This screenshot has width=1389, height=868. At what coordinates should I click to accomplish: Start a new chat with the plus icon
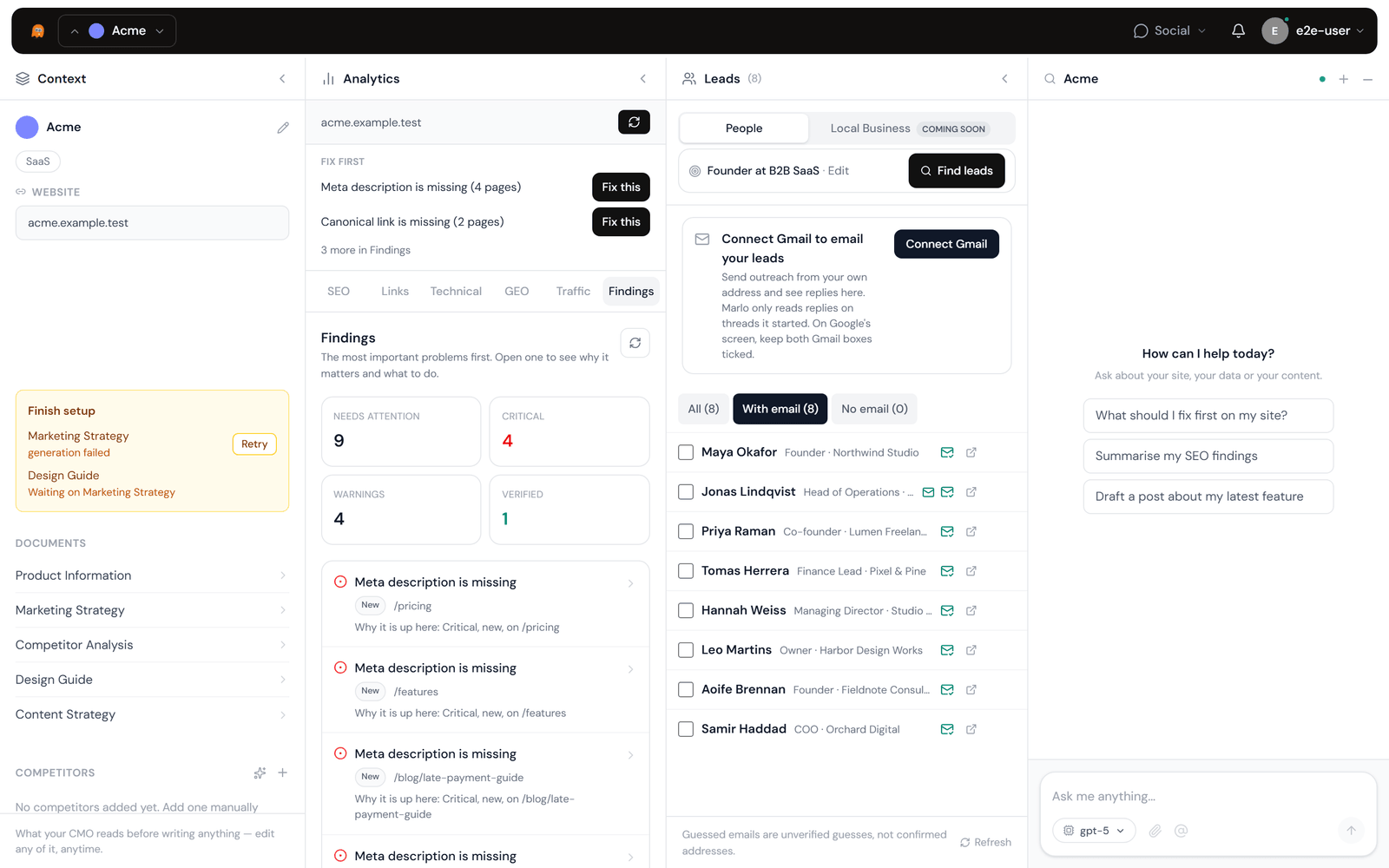(1344, 79)
